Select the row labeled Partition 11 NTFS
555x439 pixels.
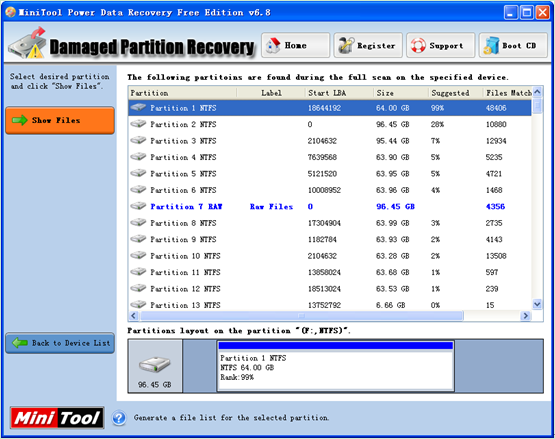coord(330,272)
